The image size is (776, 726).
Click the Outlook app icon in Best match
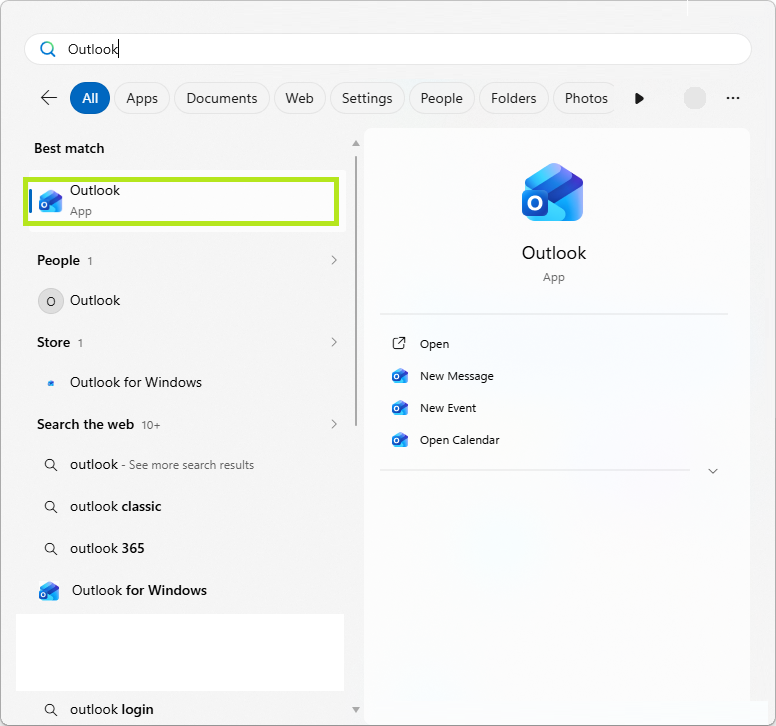tap(50, 201)
